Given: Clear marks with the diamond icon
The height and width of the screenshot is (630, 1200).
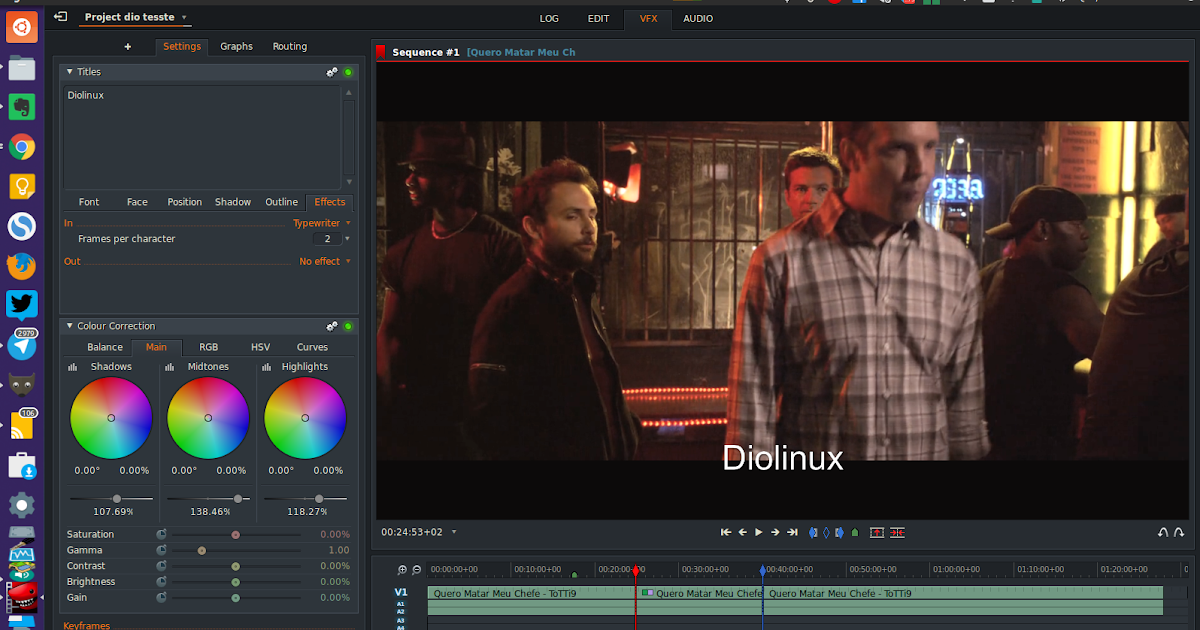Looking at the screenshot, I should click(x=826, y=533).
